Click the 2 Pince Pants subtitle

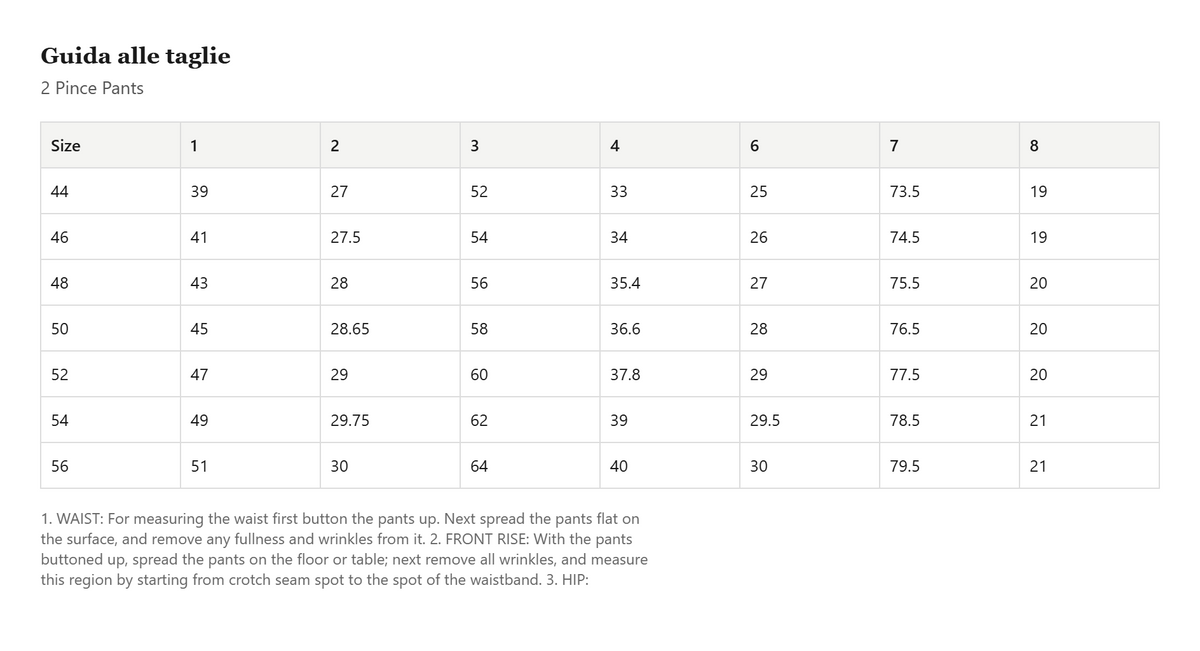pyautogui.click(x=92, y=88)
